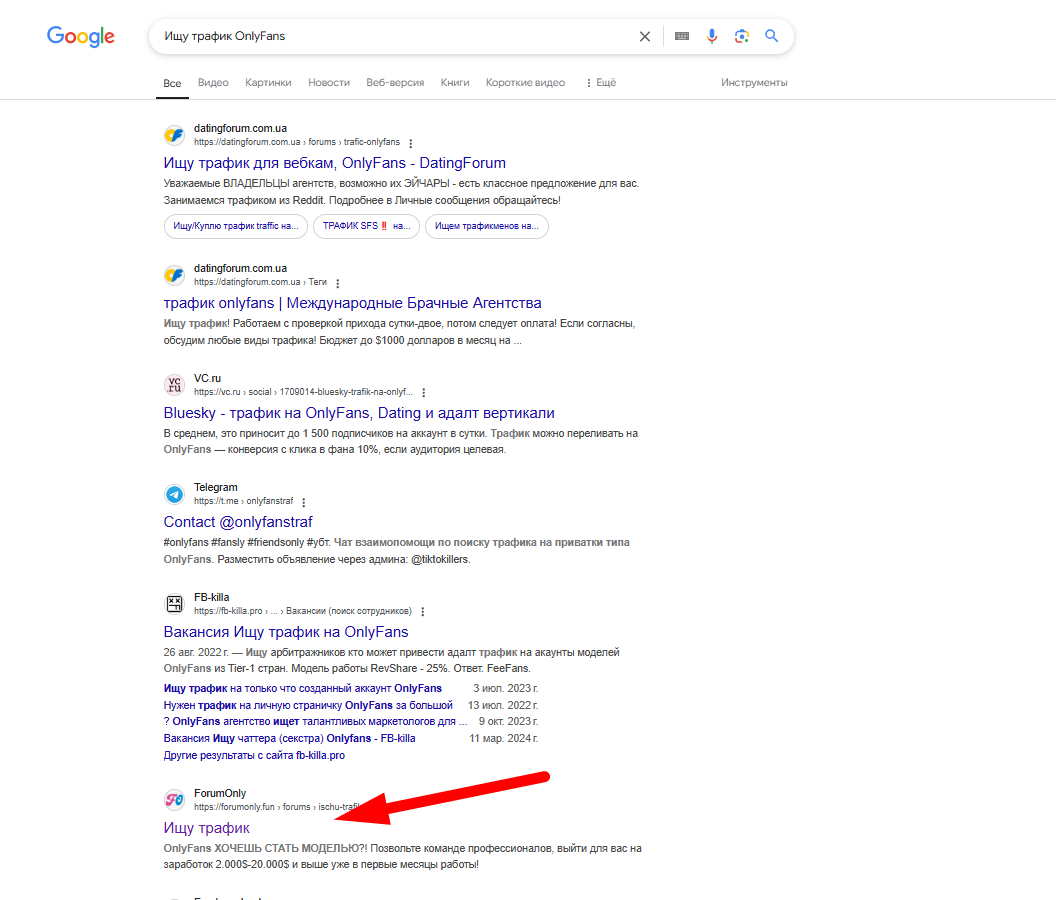
Task: Click the 'https://forumonly.fun › forums' URL
Action: [x=277, y=807]
